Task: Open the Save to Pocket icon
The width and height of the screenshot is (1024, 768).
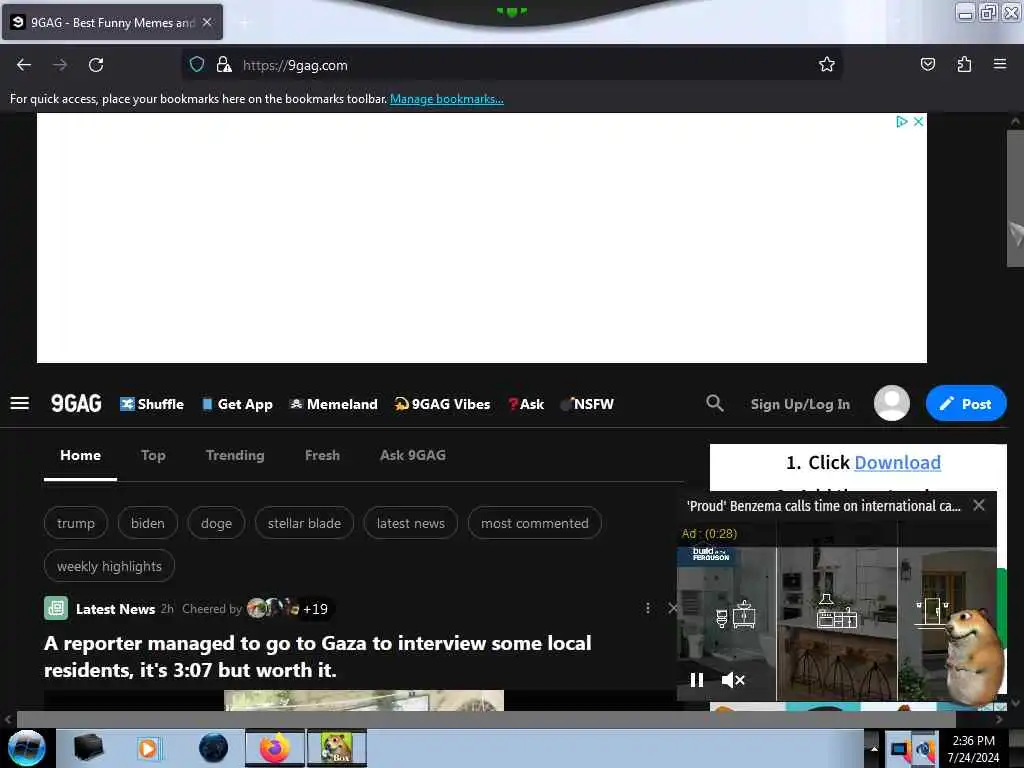Action: [927, 64]
